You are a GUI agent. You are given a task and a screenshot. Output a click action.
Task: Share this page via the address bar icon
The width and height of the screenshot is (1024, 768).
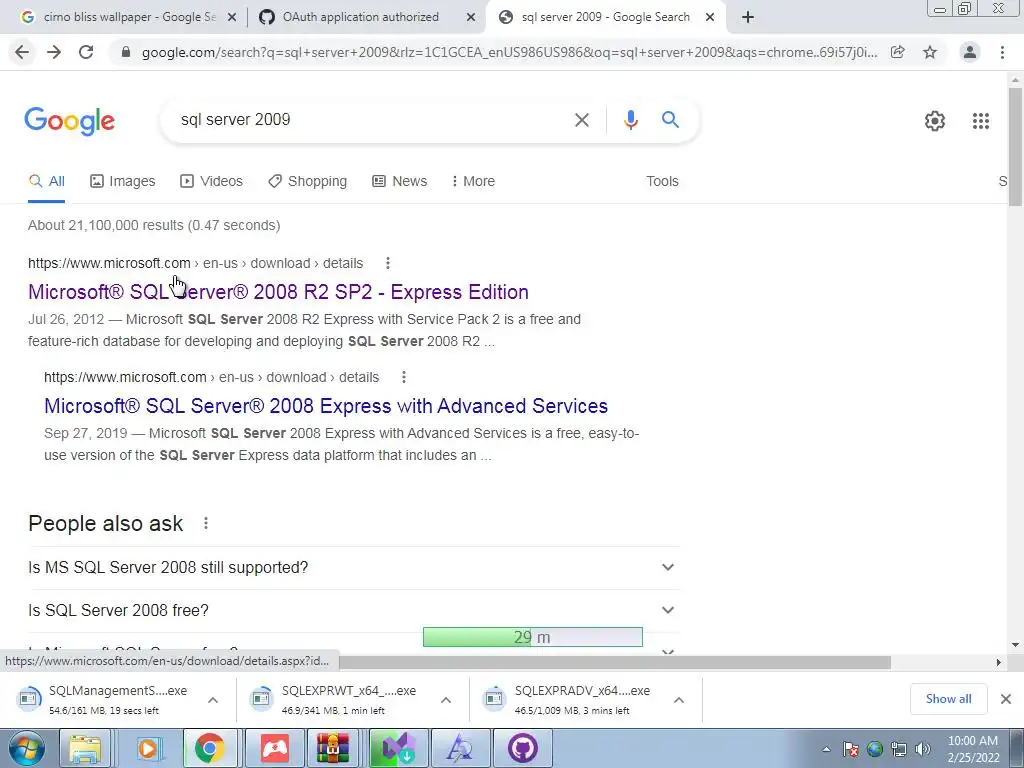(x=898, y=52)
